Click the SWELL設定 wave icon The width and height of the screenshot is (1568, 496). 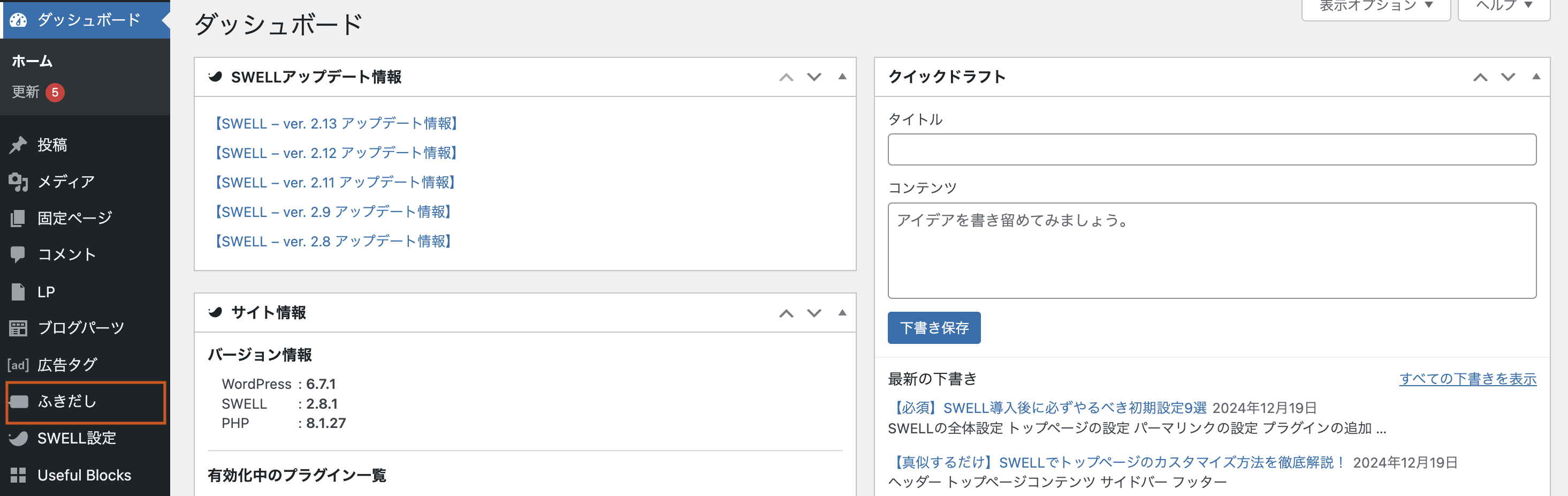[x=18, y=438]
